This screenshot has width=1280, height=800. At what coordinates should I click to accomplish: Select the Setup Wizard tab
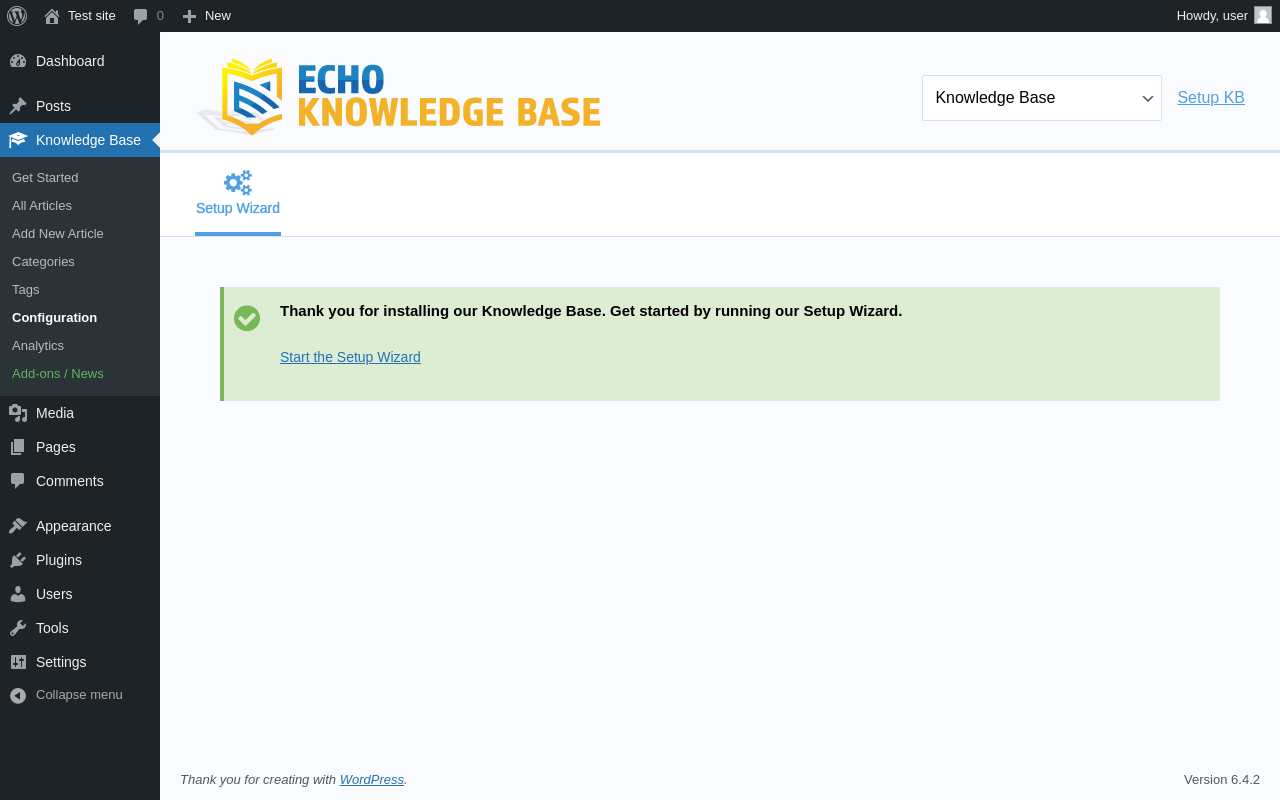[238, 195]
